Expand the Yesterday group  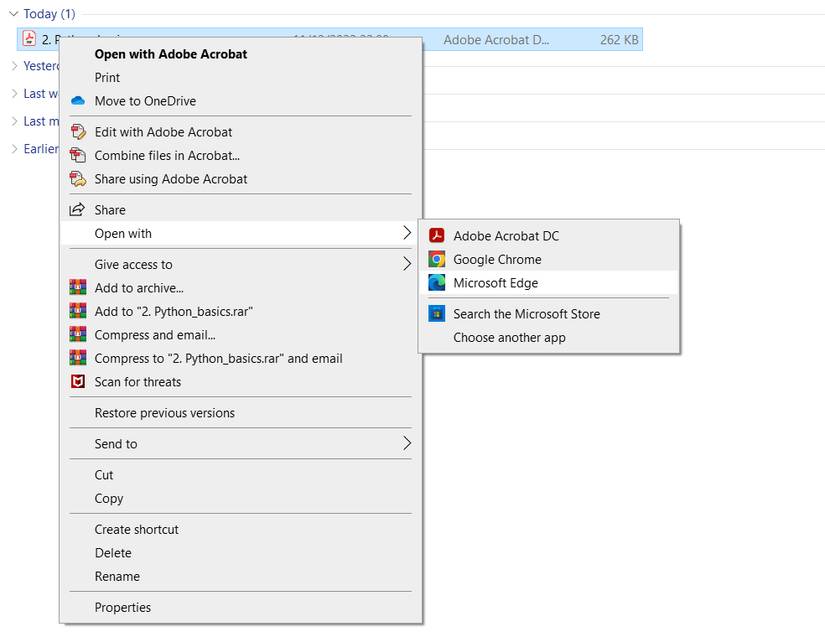click(13, 65)
